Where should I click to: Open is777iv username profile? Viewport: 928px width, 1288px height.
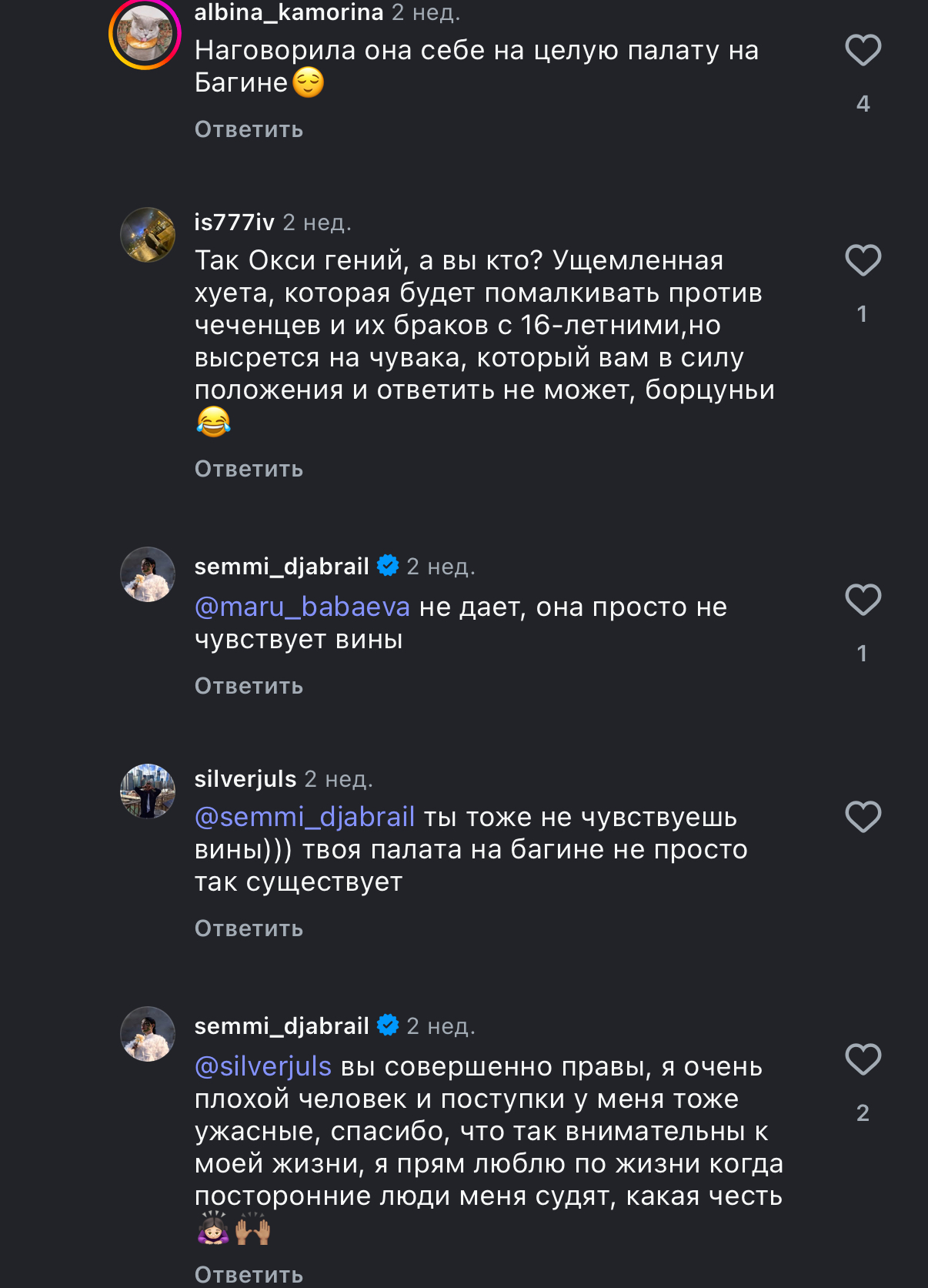tap(234, 222)
